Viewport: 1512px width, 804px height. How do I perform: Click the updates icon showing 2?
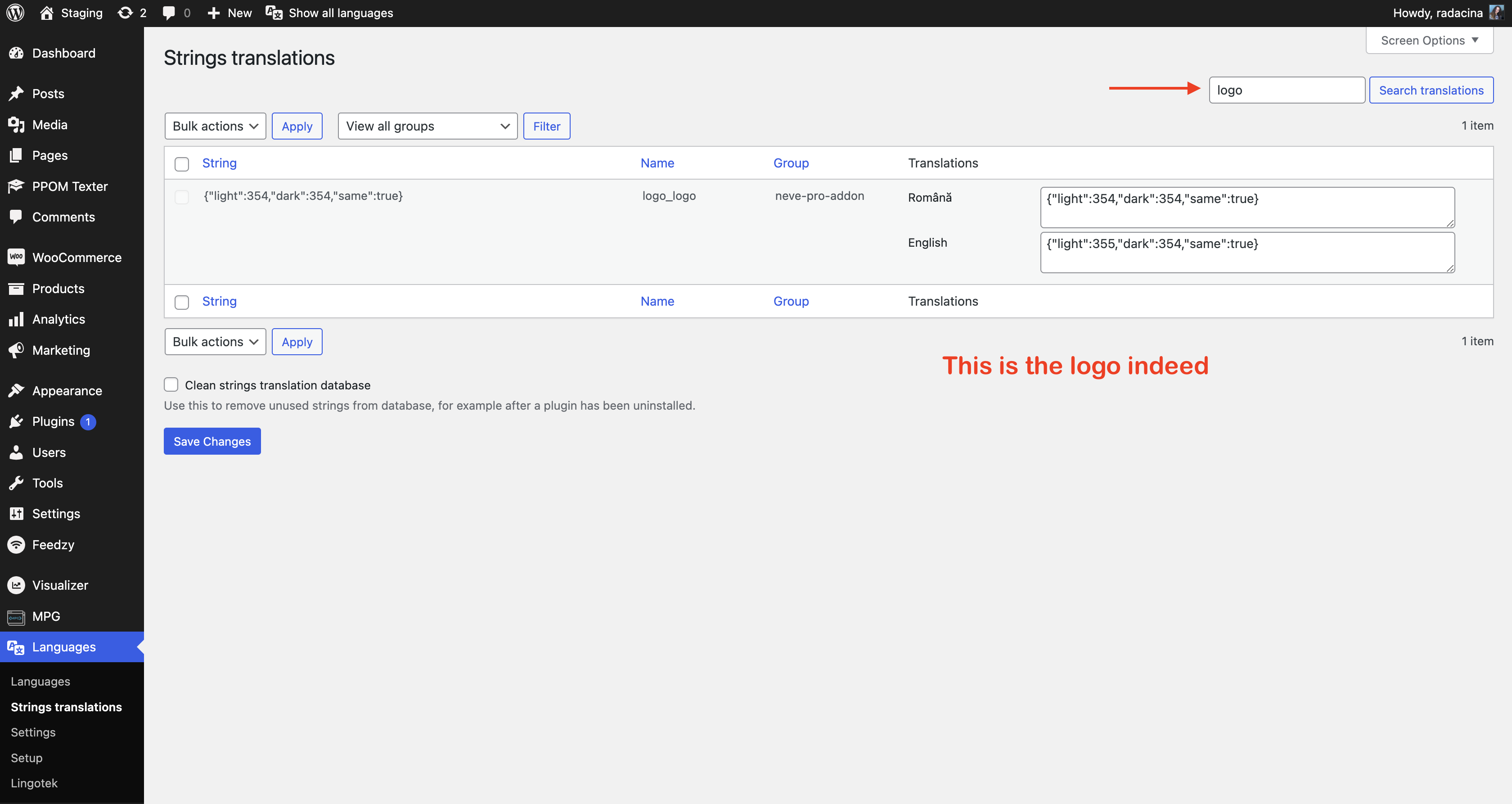point(126,12)
